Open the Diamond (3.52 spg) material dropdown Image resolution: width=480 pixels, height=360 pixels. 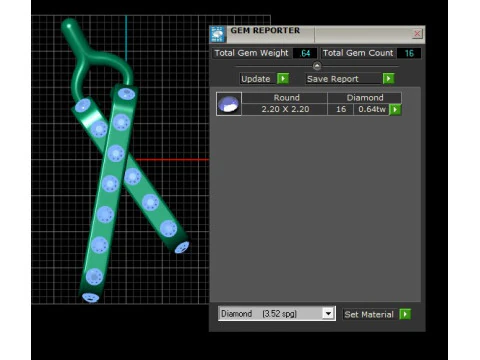click(x=277, y=314)
